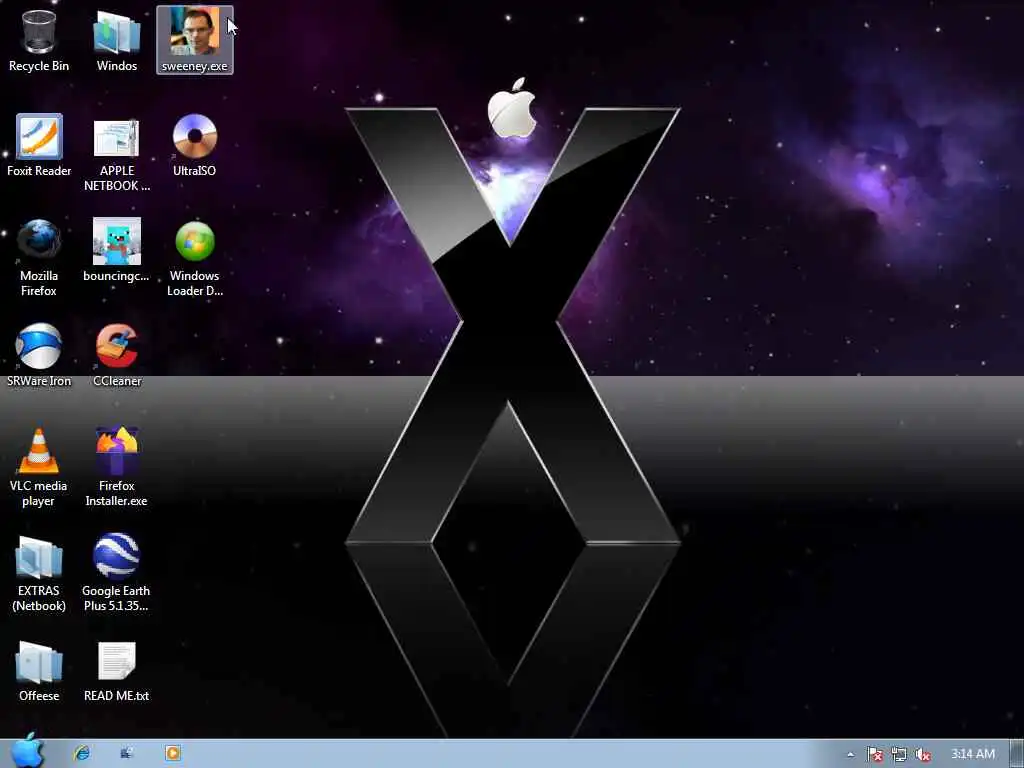The width and height of the screenshot is (1024, 768).
Task: Show hidden system tray icons
Action: click(x=850, y=754)
